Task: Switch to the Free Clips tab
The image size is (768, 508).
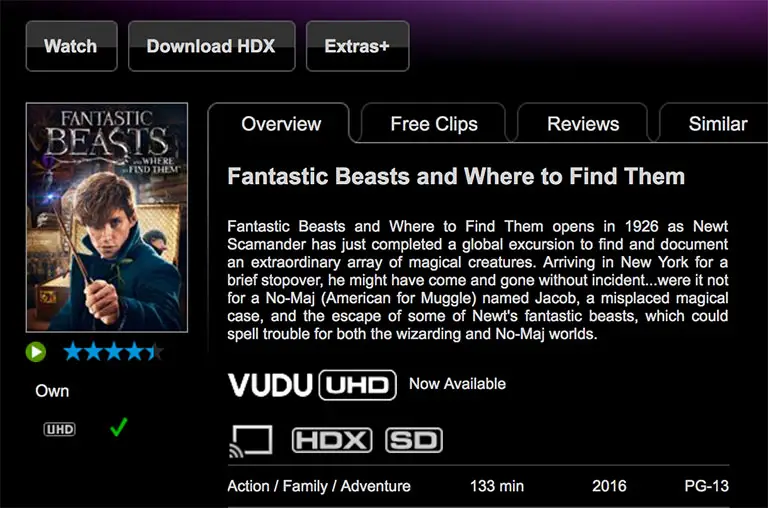Action: (433, 123)
